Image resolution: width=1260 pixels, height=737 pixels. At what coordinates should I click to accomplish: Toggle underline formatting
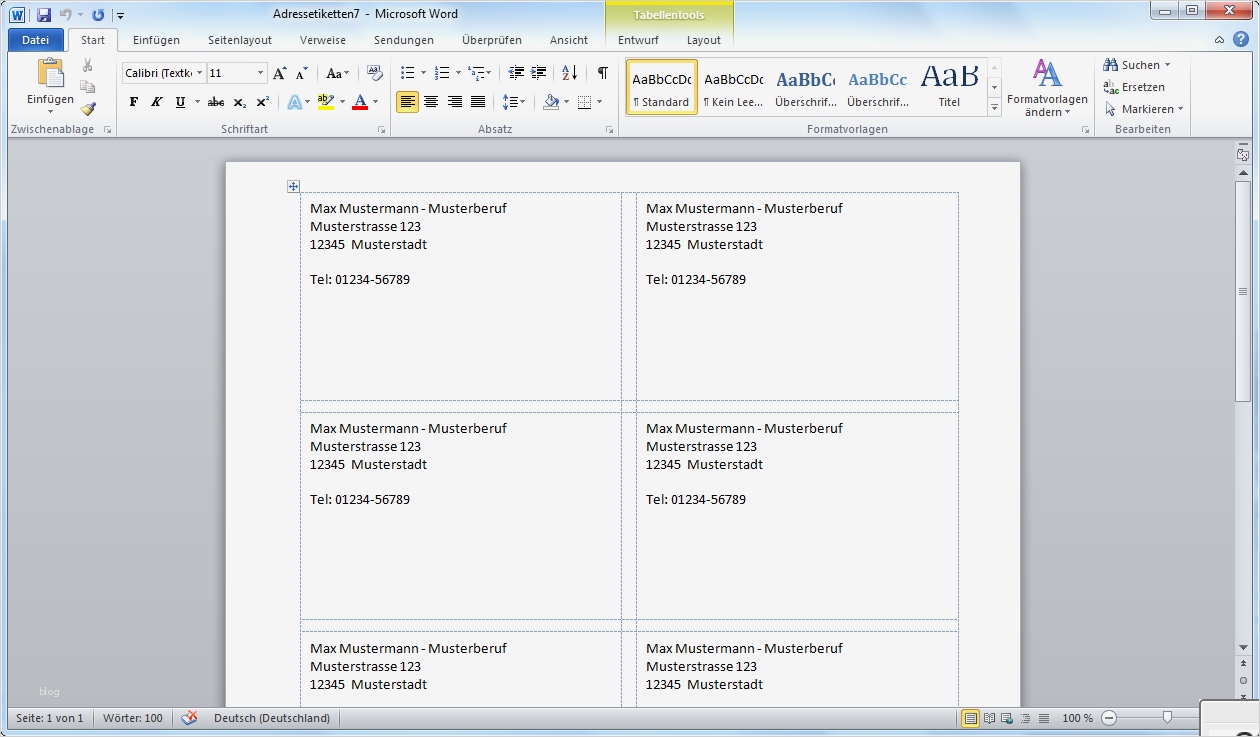pyautogui.click(x=179, y=101)
